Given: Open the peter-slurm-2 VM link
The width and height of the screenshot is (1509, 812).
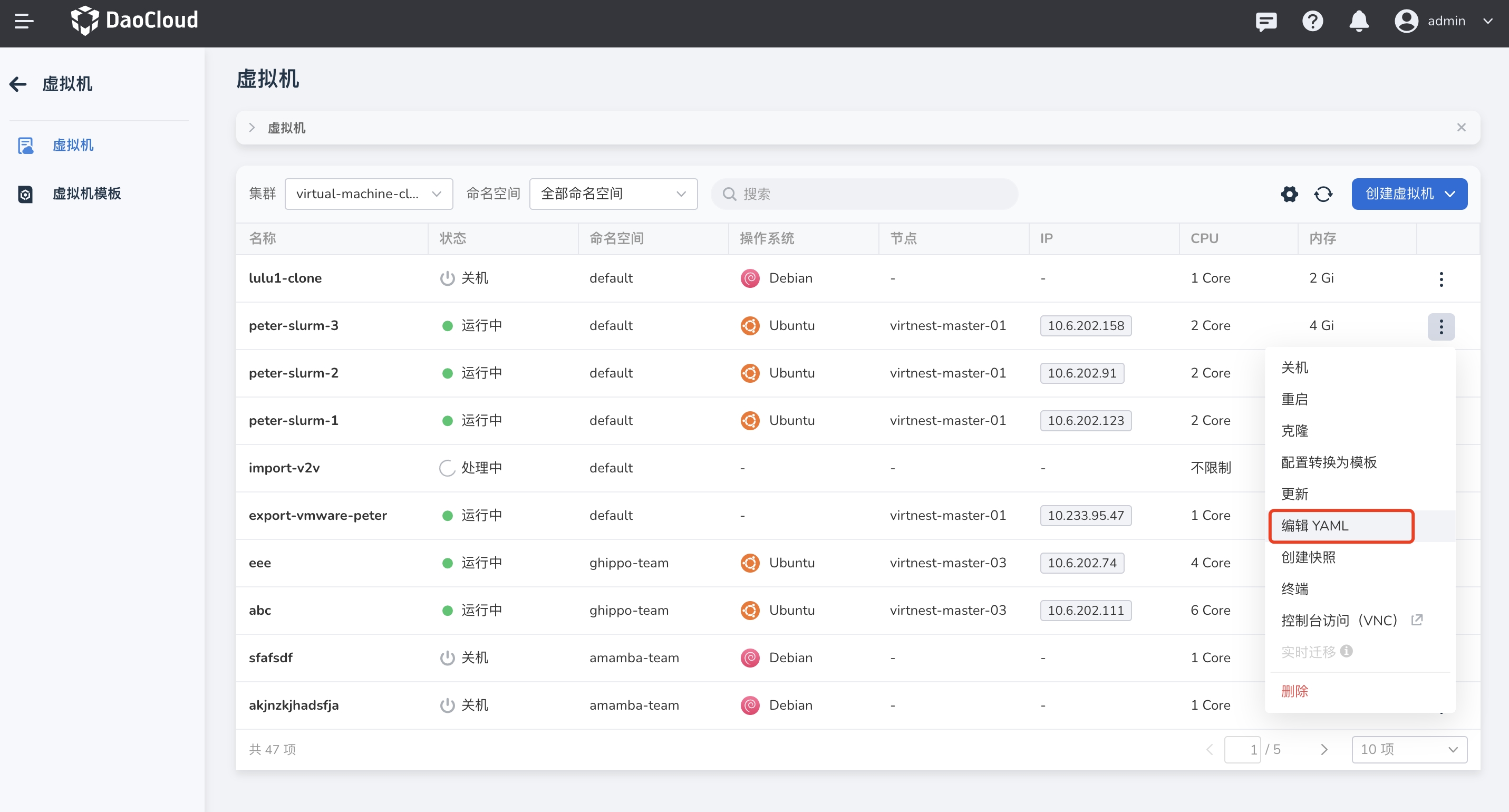Looking at the screenshot, I should pyautogui.click(x=294, y=373).
